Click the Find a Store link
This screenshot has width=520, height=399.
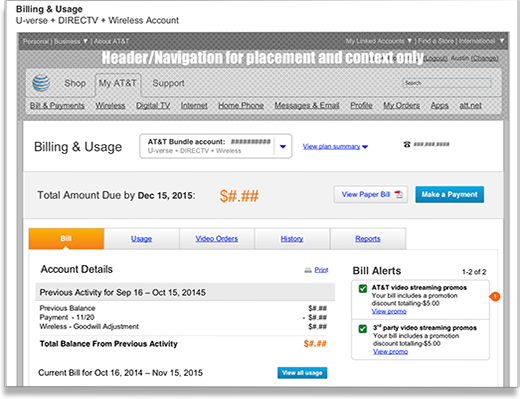click(436, 41)
